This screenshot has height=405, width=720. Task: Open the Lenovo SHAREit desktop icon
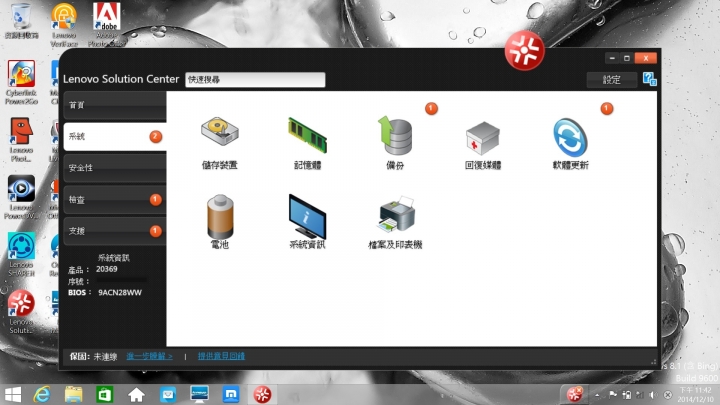tap(21, 254)
